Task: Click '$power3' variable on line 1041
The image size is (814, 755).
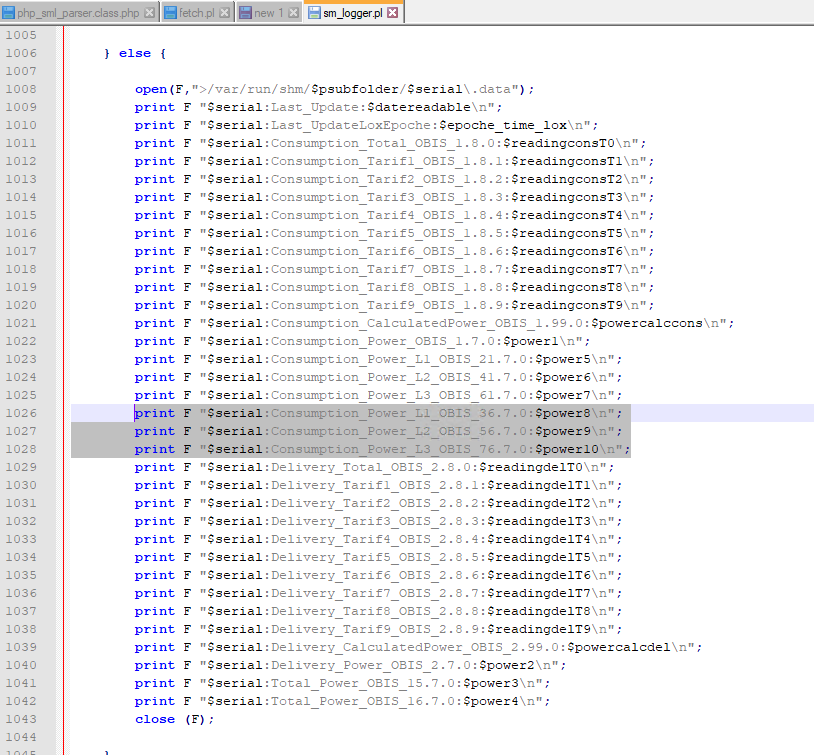Action: pos(491,683)
